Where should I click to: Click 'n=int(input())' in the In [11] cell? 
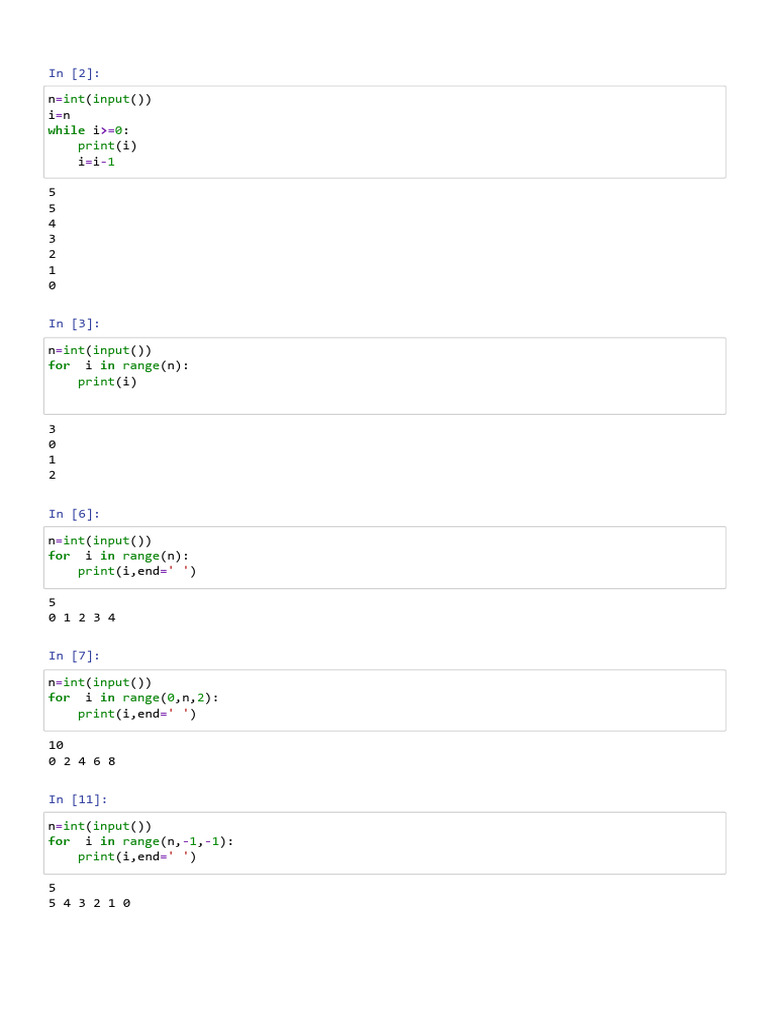point(100,826)
